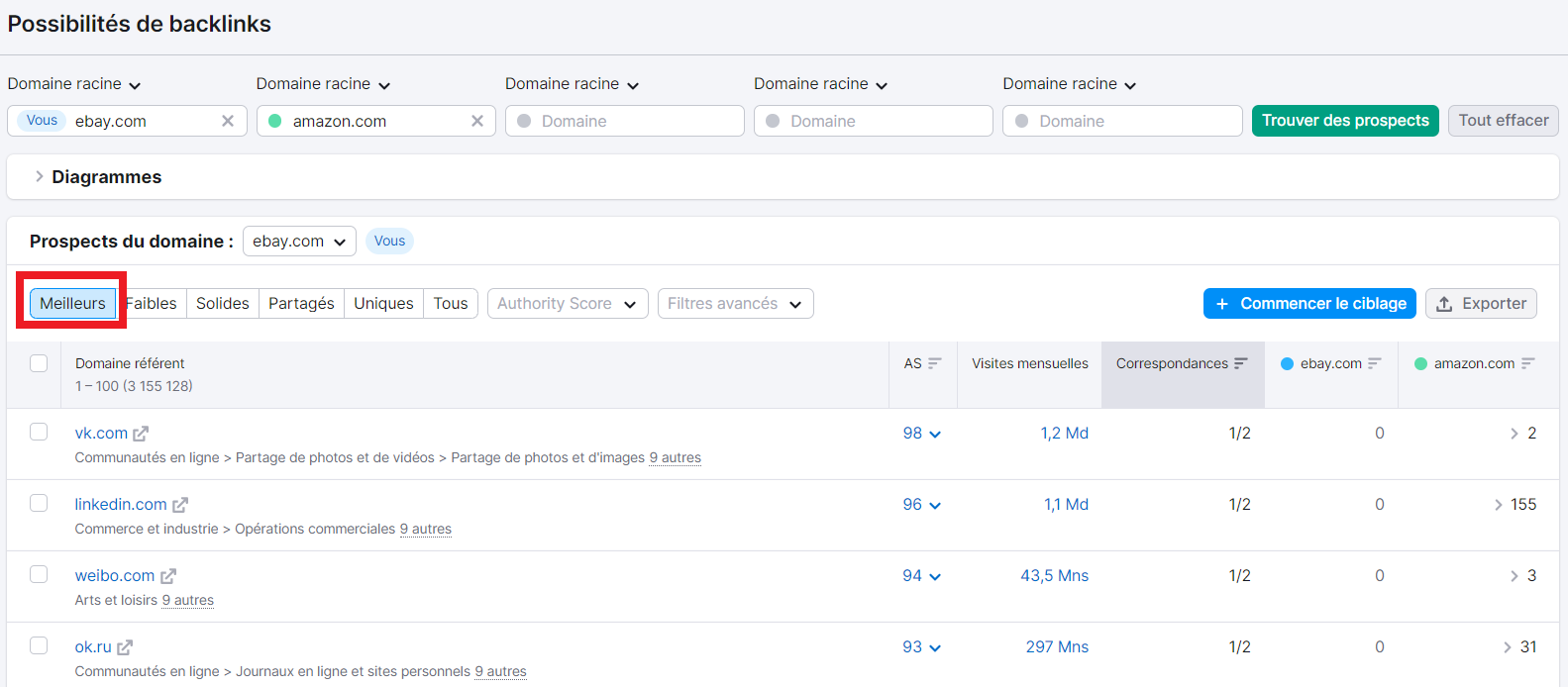This screenshot has height=687, width=1568.
Task: Open the linkedin.com domain link
Action: click(x=121, y=505)
